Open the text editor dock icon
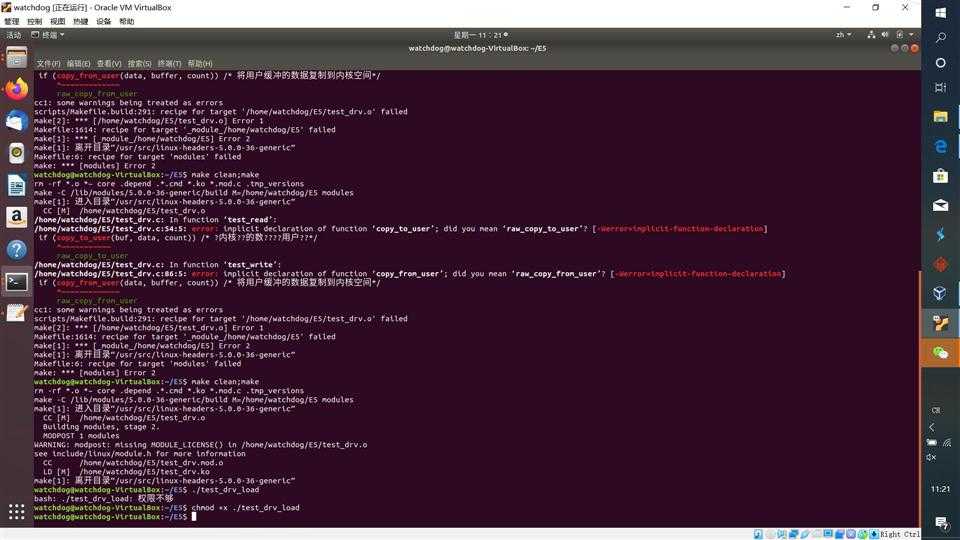This screenshot has height=540, width=960. tap(17, 313)
